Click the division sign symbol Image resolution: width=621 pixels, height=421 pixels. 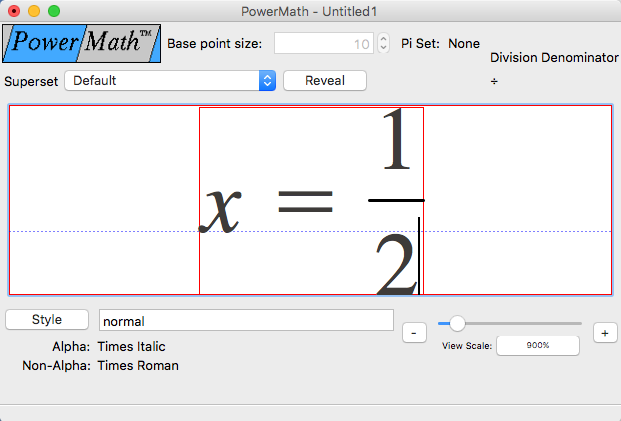click(x=494, y=81)
